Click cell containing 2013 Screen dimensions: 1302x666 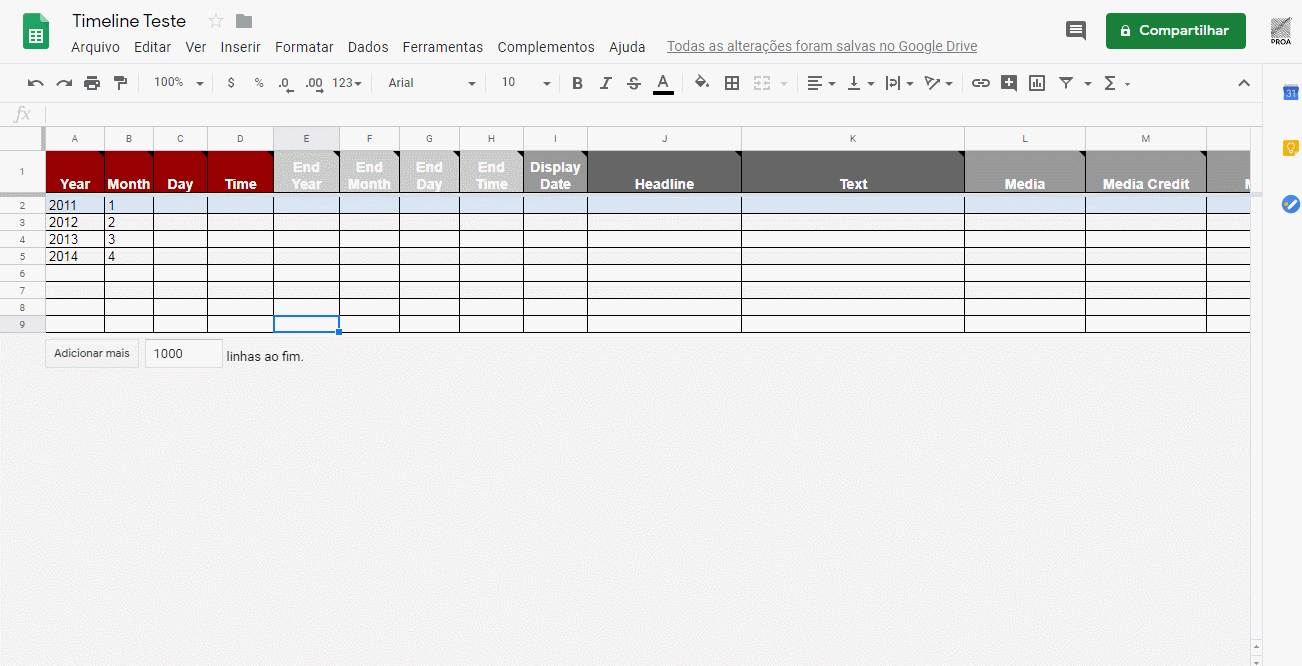point(75,239)
